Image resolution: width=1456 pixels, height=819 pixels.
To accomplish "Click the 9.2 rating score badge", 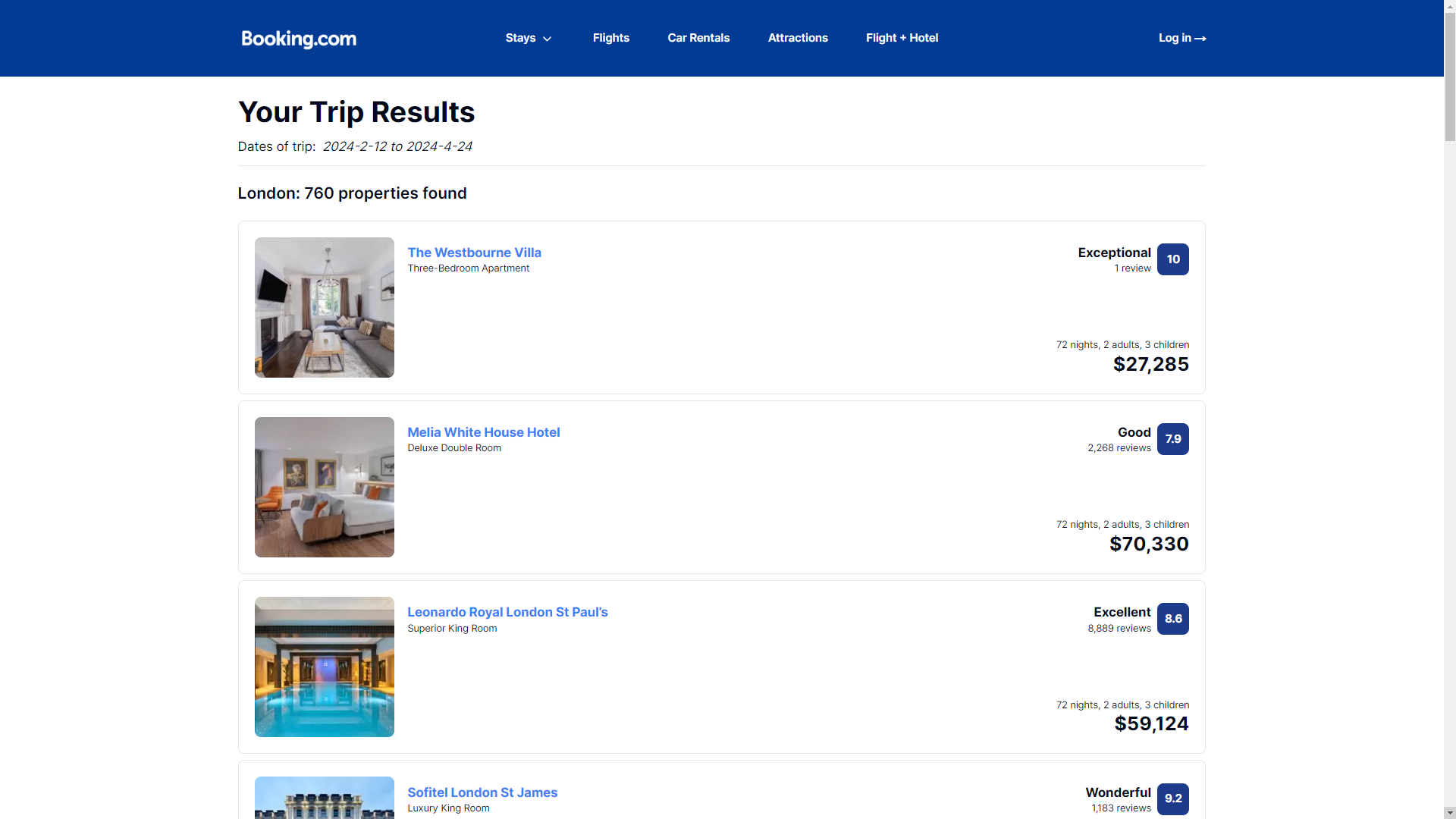I will coord(1172,799).
